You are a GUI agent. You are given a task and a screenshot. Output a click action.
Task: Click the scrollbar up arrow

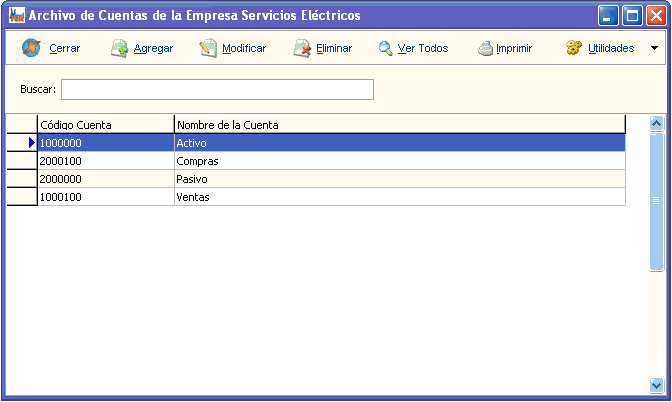coord(656,124)
